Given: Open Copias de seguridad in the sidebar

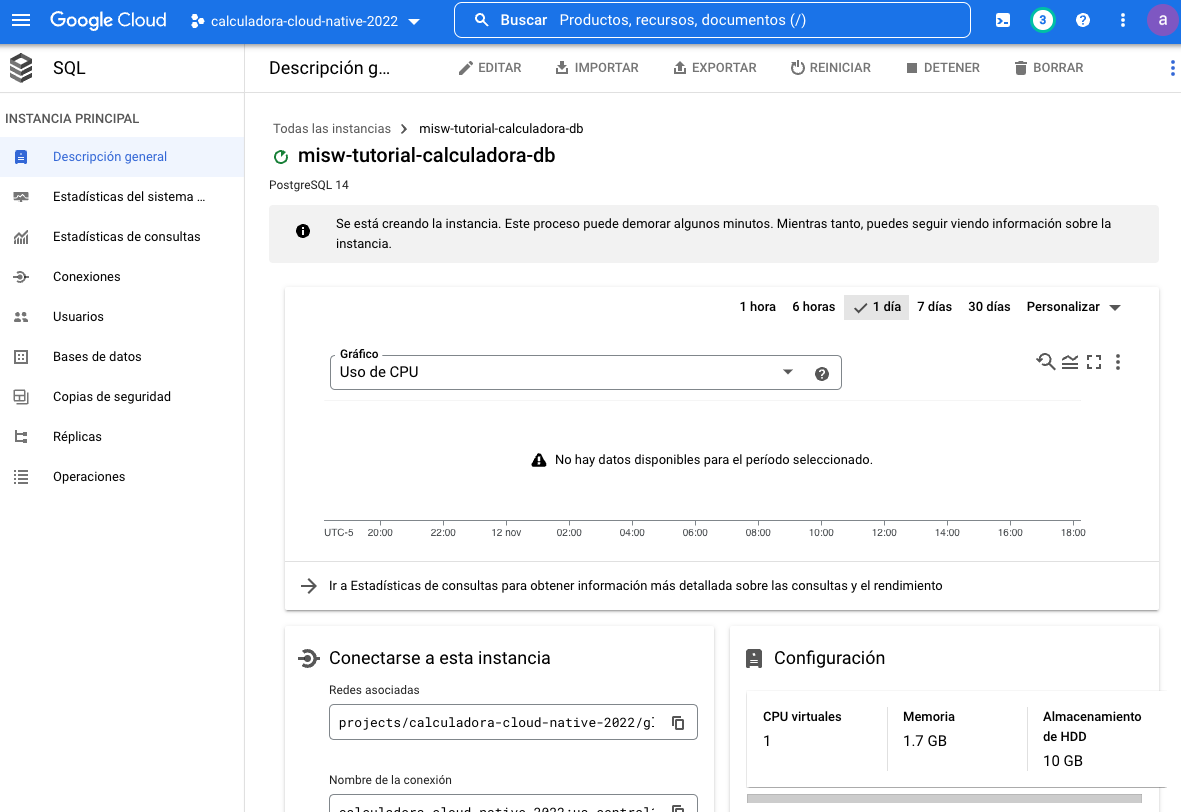Looking at the screenshot, I should click(122, 396).
